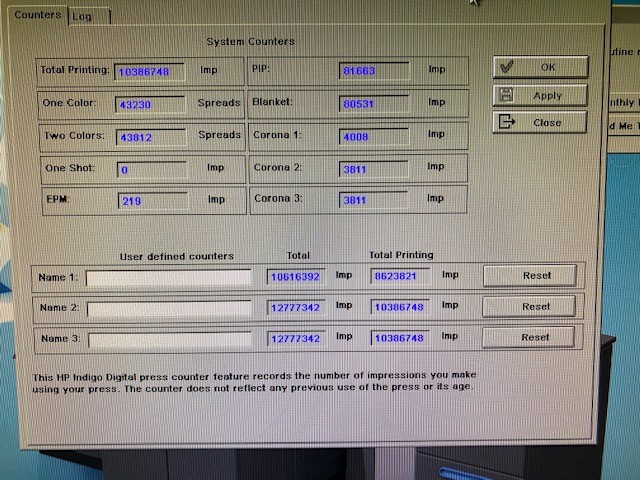Click the Apply floppy disk icon
Image resolution: width=640 pixels, height=480 pixels.
coord(506,95)
